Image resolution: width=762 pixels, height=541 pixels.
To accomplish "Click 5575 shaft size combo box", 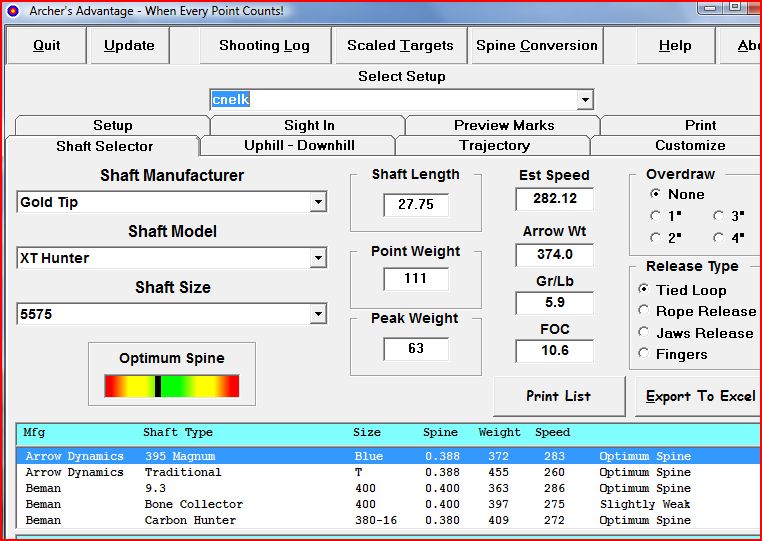I will click(171, 314).
